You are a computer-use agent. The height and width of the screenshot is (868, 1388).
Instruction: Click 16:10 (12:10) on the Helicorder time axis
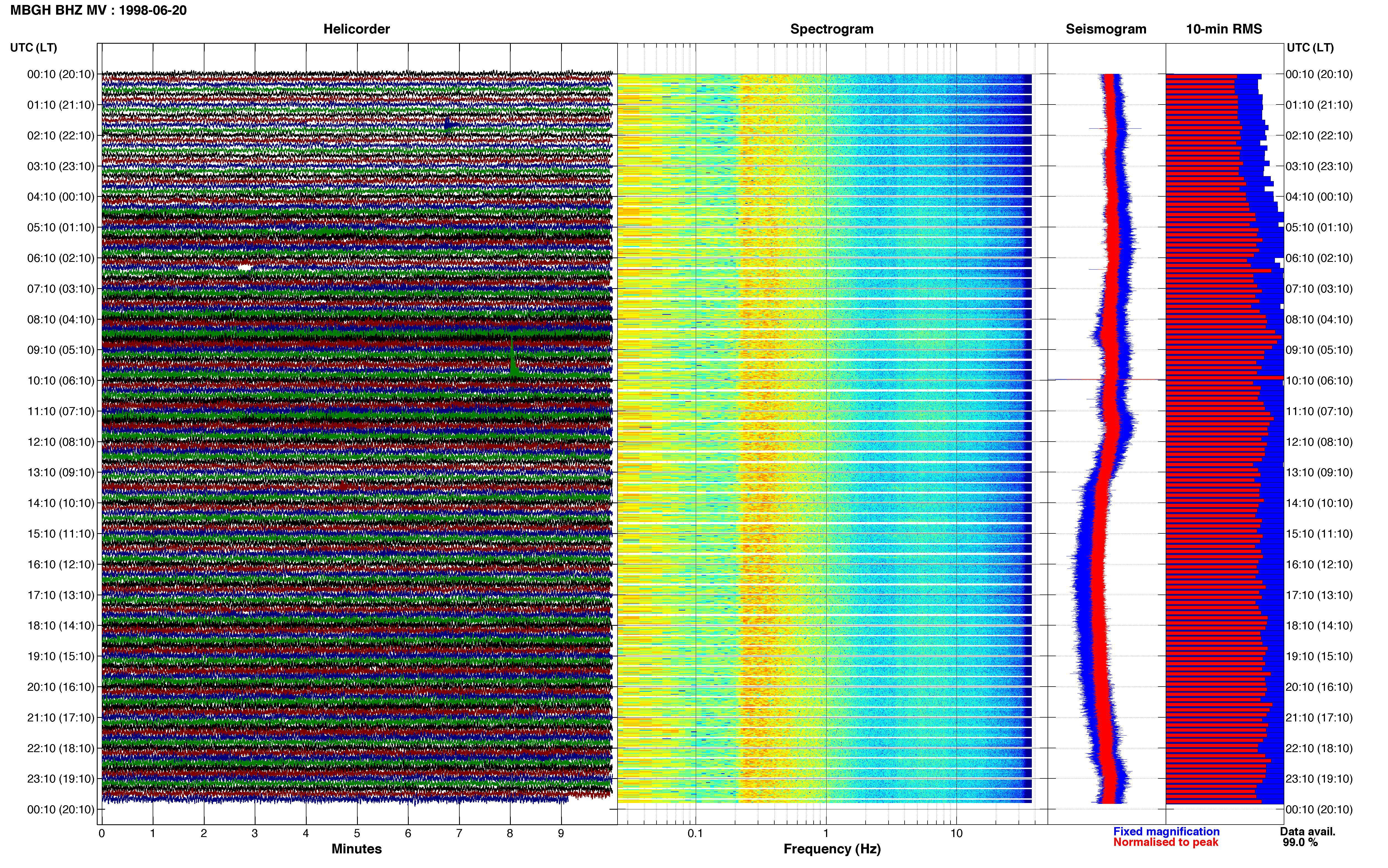[61, 564]
